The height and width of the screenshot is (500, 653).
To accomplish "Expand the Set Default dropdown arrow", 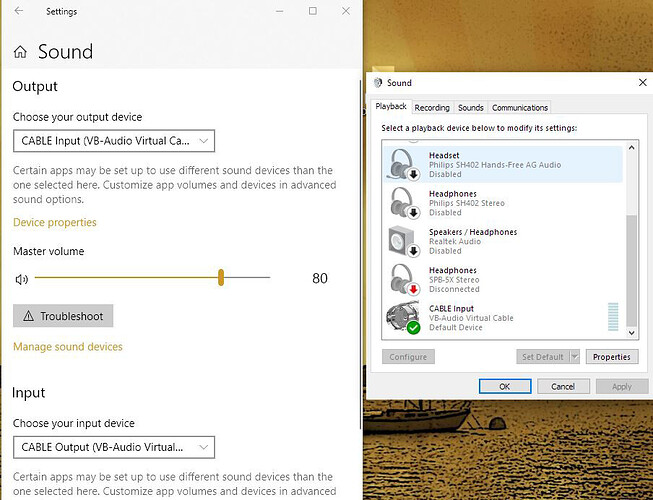I will (x=575, y=357).
